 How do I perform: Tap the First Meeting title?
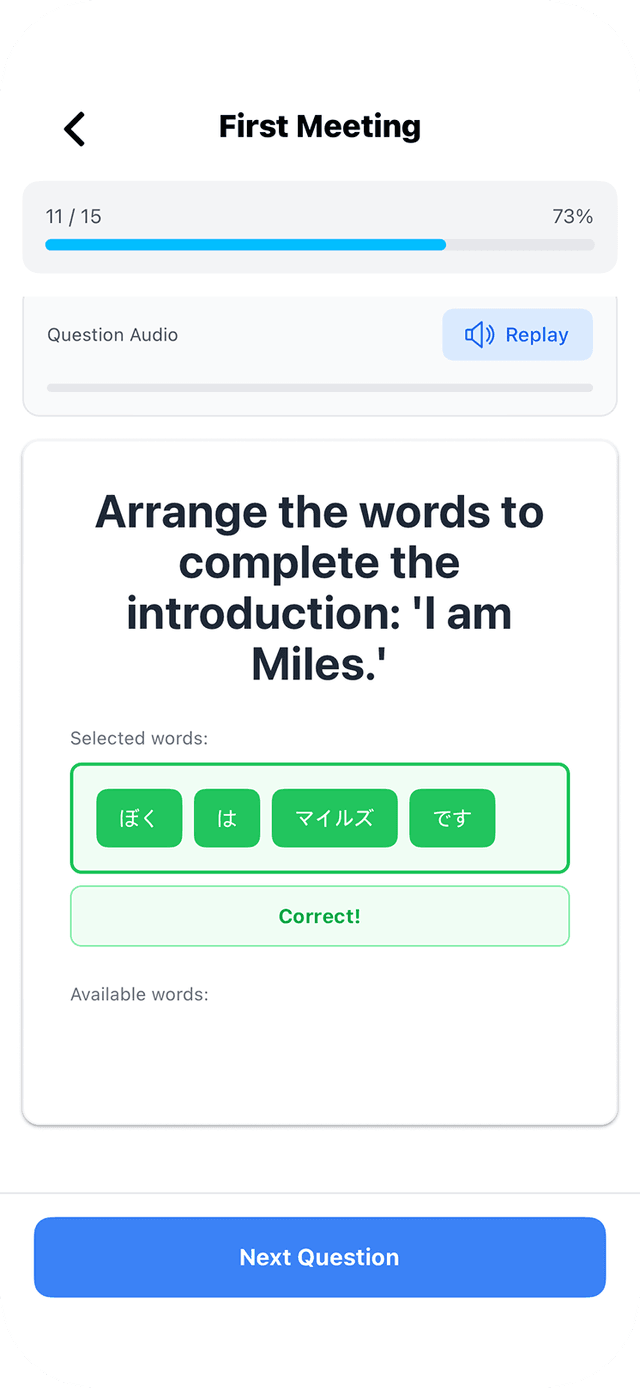[320, 127]
